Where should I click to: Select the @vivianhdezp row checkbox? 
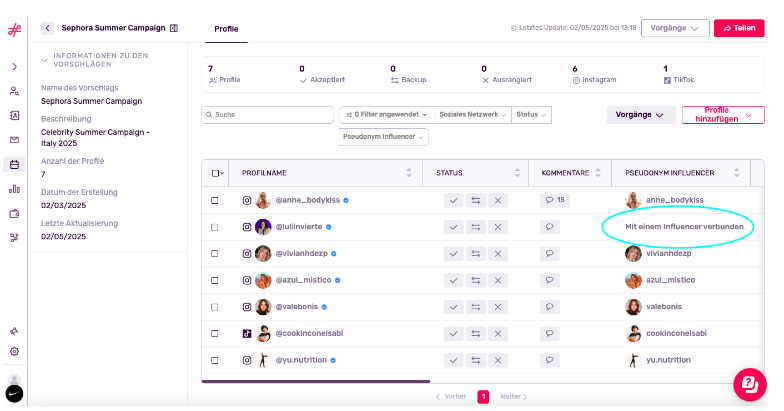coord(214,254)
